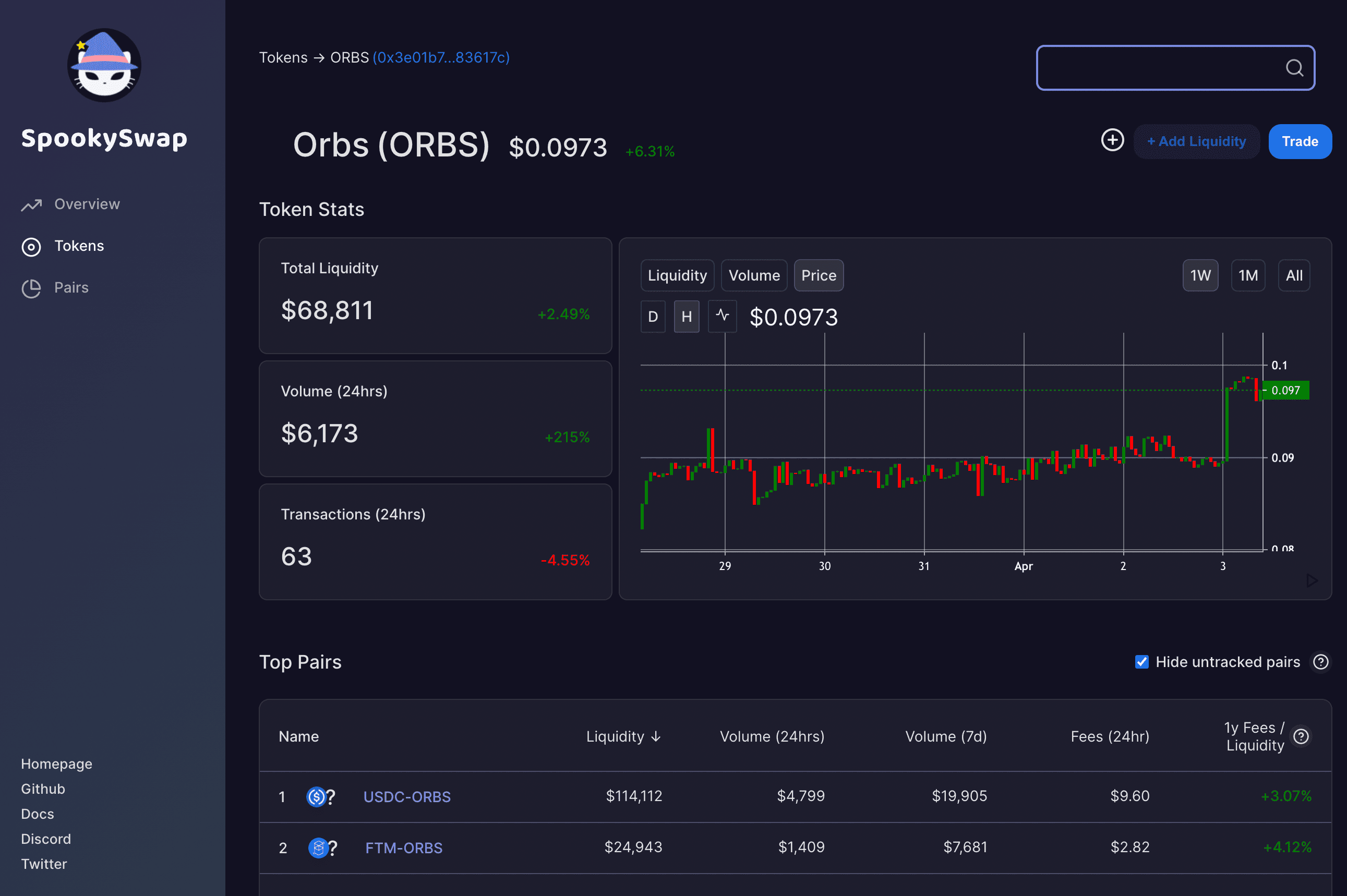Viewport: 1347px width, 896px height.
Task: Set chart range to All
Action: pyautogui.click(x=1294, y=275)
